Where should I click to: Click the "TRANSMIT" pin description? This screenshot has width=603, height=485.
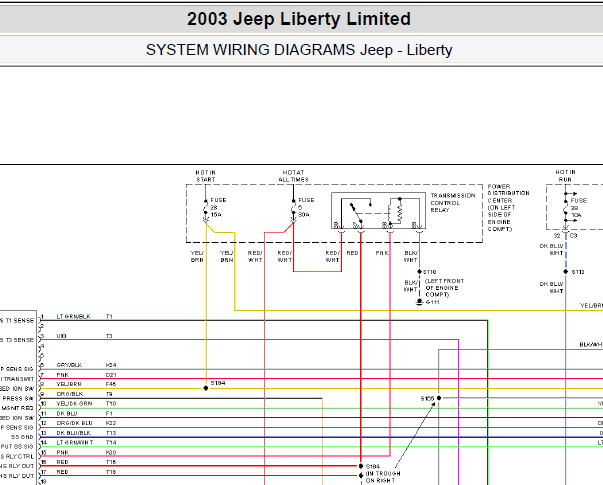[x=19, y=379]
